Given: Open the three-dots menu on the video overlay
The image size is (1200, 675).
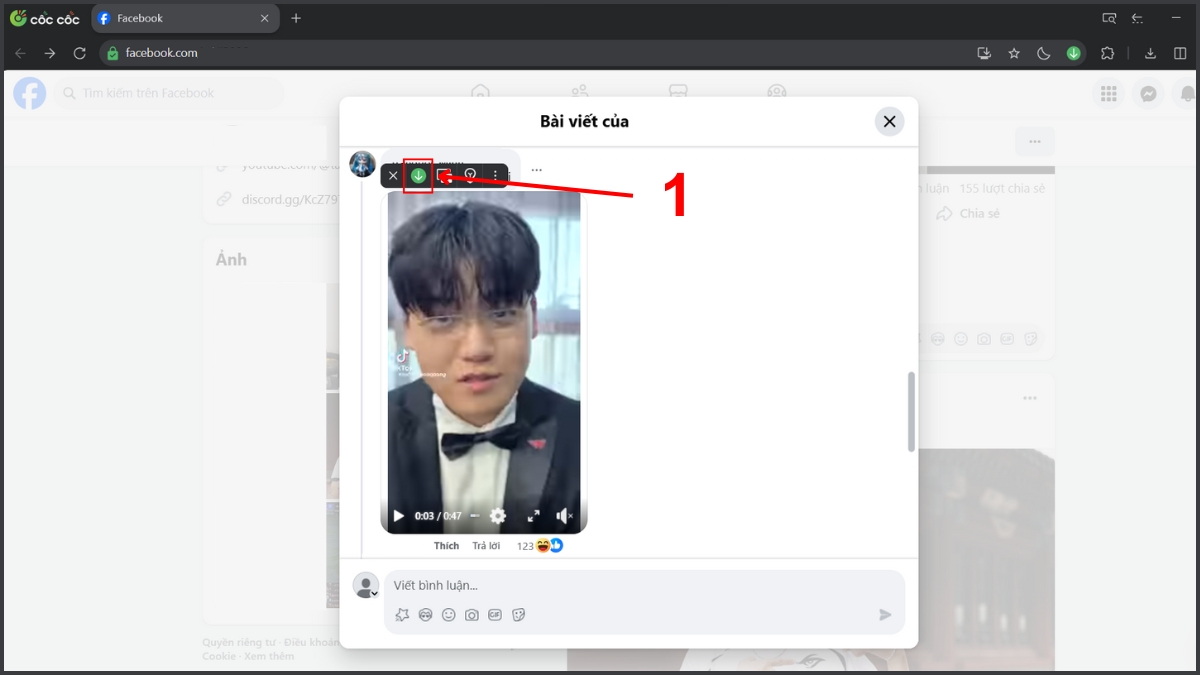Looking at the screenshot, I should pyautogui.click(x=496, y=175).
